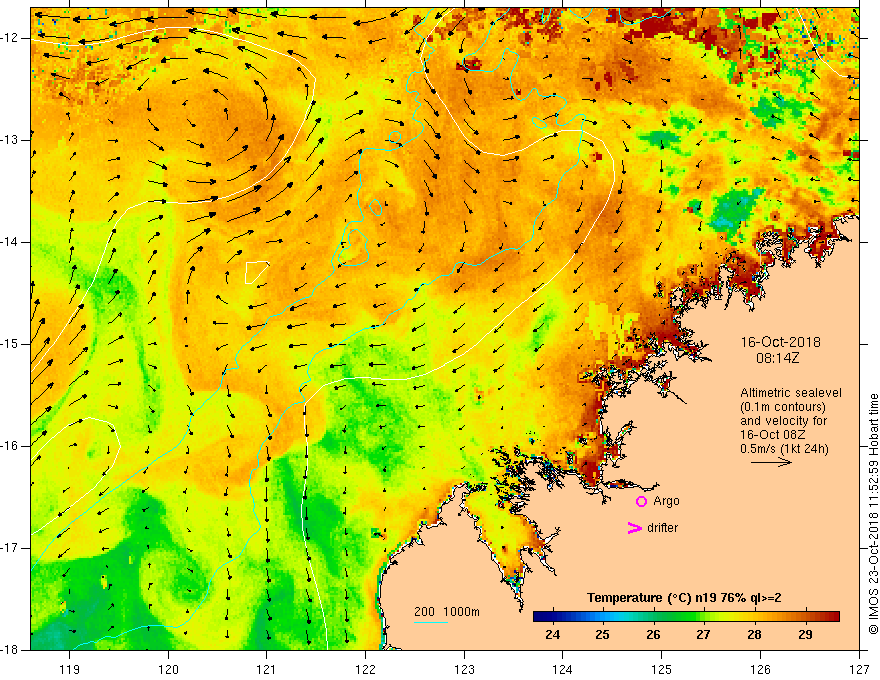This screenshot has width=880, height=680.
Task: Click the '-18' latitude axis label
Action: 11,650
